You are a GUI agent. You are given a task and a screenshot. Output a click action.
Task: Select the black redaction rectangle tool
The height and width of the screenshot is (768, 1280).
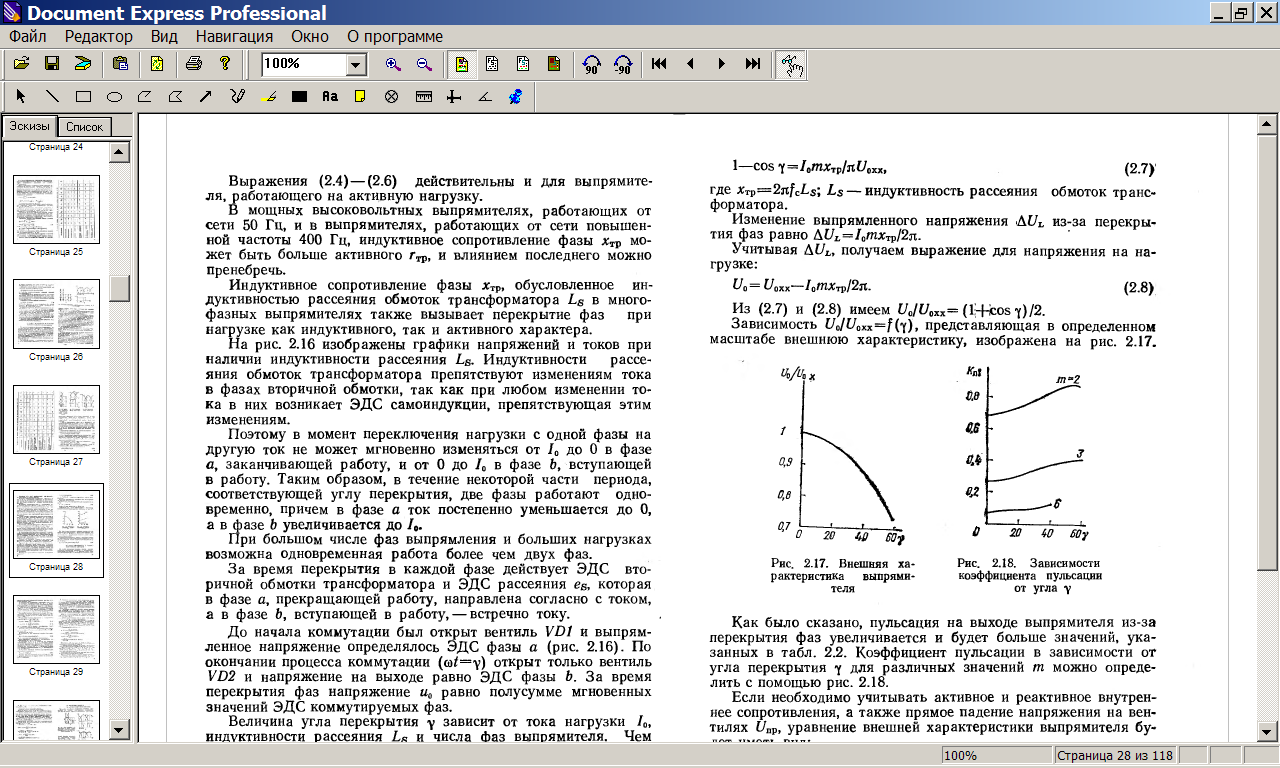[299, 97]
